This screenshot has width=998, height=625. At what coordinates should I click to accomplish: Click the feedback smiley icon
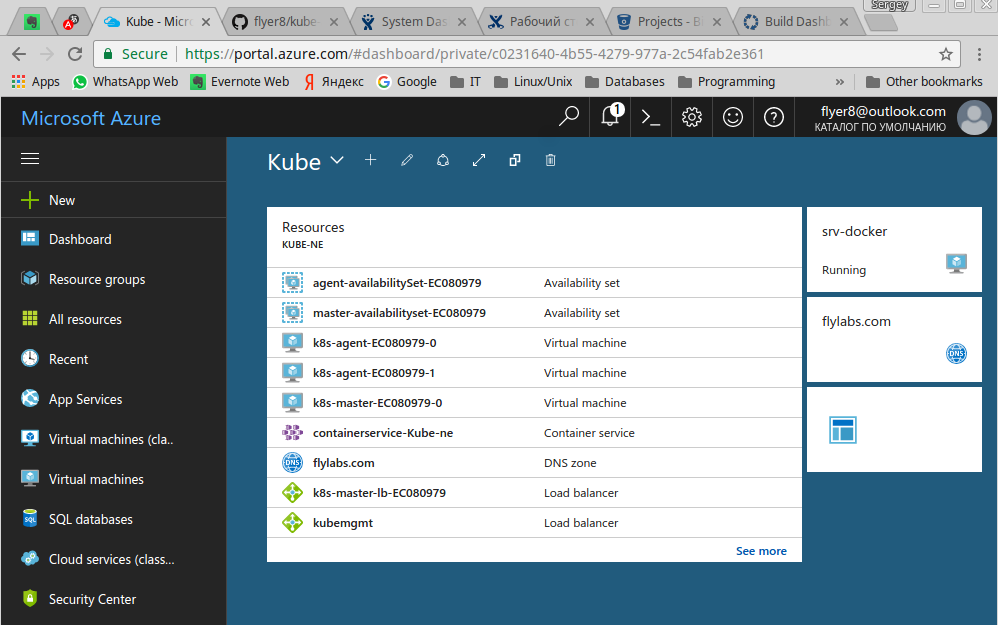733,117
